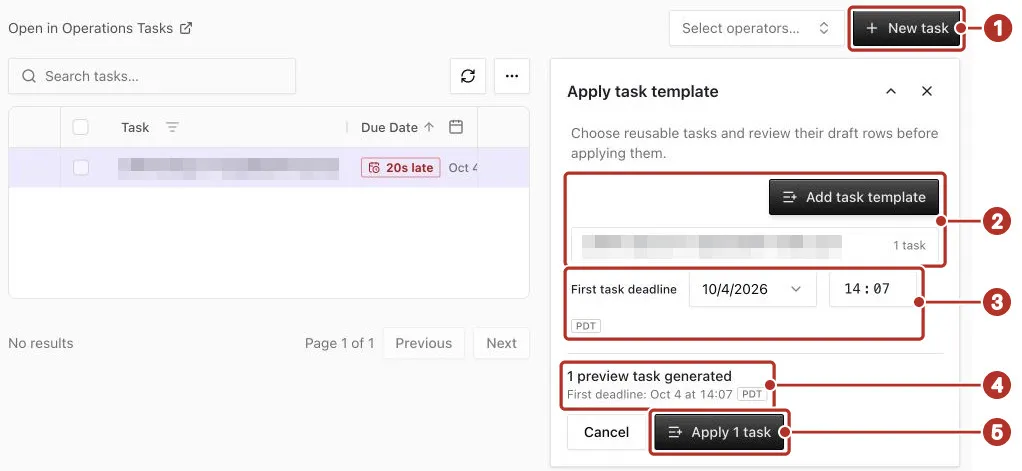Open the three-dot more options menu
The height and width of the screenshot is (471, 1022).
coord(512,76)
